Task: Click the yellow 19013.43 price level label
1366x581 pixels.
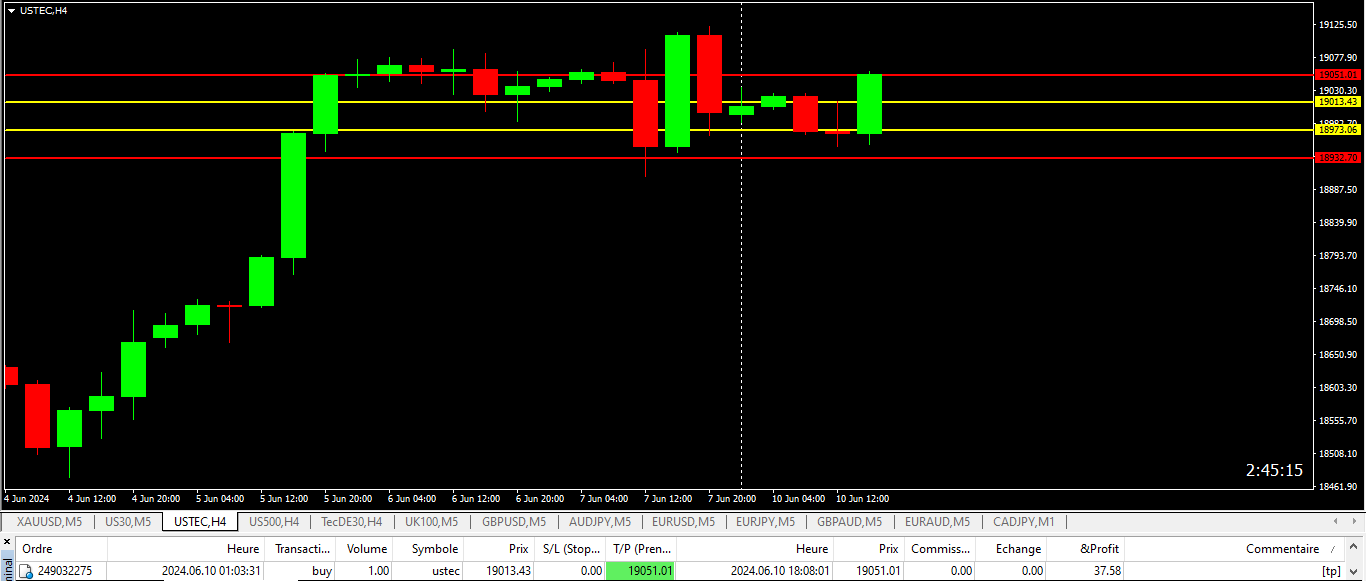Action: (x=1338, y=102)
